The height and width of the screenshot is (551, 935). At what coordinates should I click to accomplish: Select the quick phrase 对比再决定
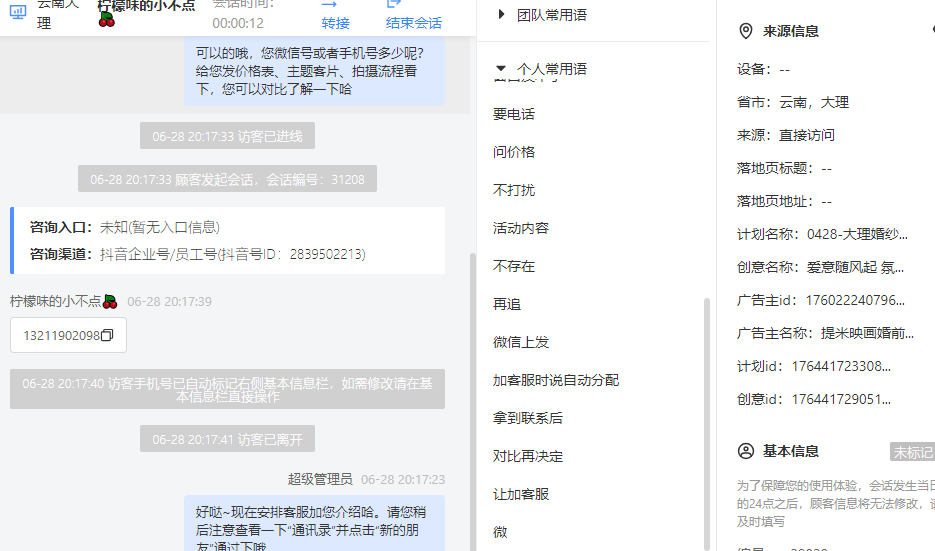pyautogui.click(x=528, y=456)
